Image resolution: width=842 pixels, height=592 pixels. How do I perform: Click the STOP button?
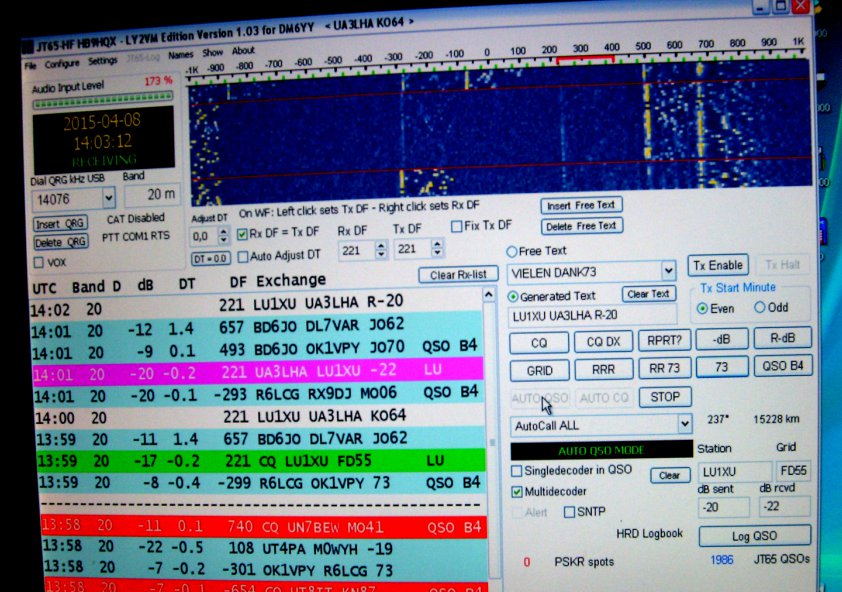coord(665,397)
